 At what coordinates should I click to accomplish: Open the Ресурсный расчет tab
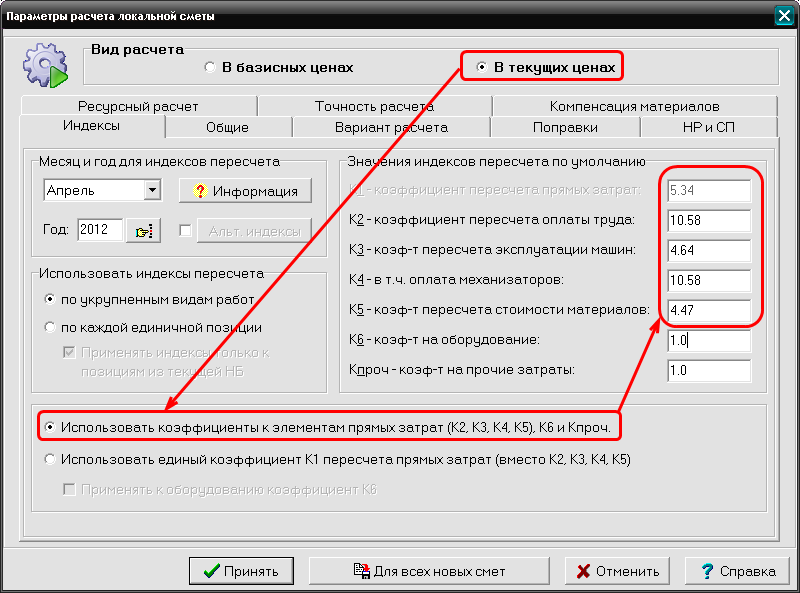click(138, 106)
